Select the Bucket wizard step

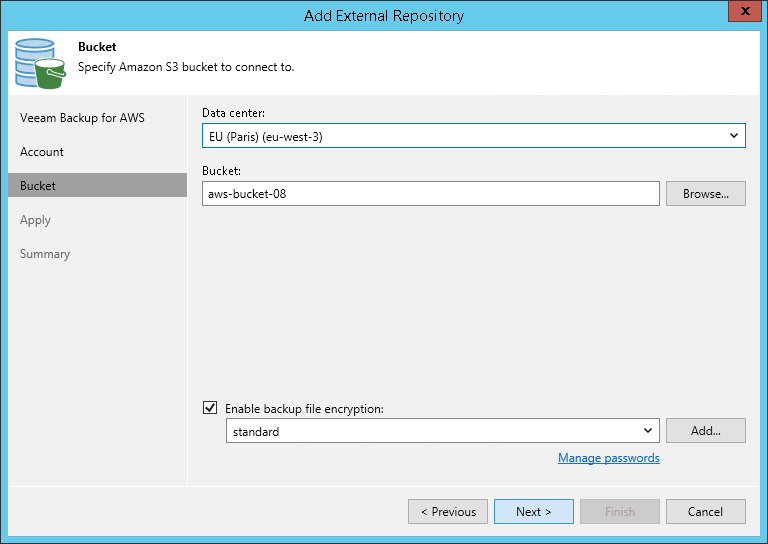(x=97, y=186)
